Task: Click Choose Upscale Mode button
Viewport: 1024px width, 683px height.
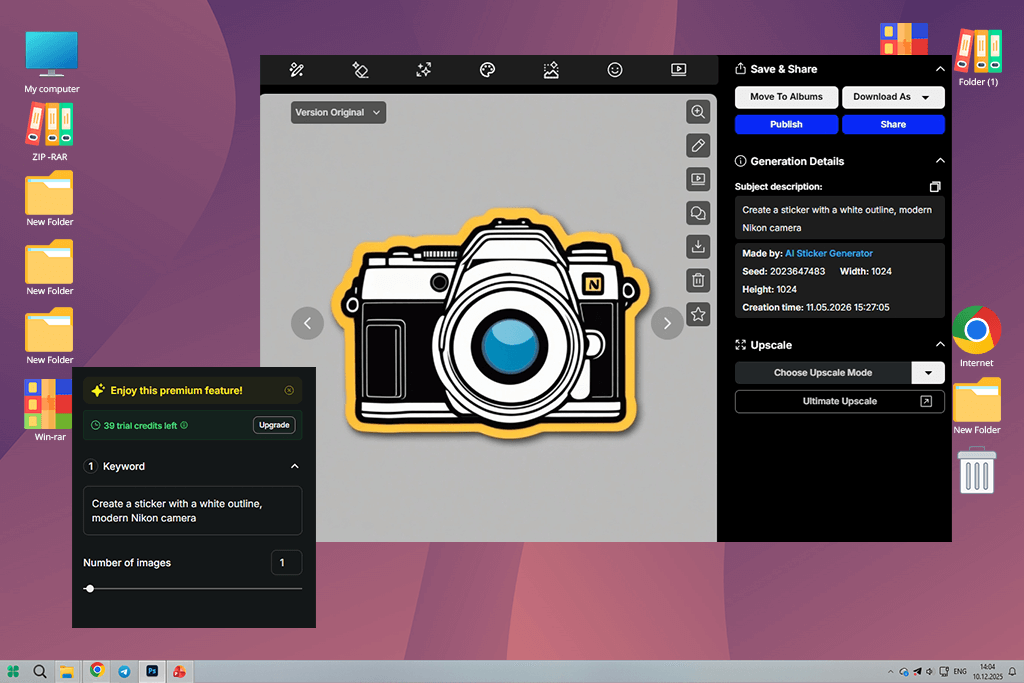Action: 823,373
